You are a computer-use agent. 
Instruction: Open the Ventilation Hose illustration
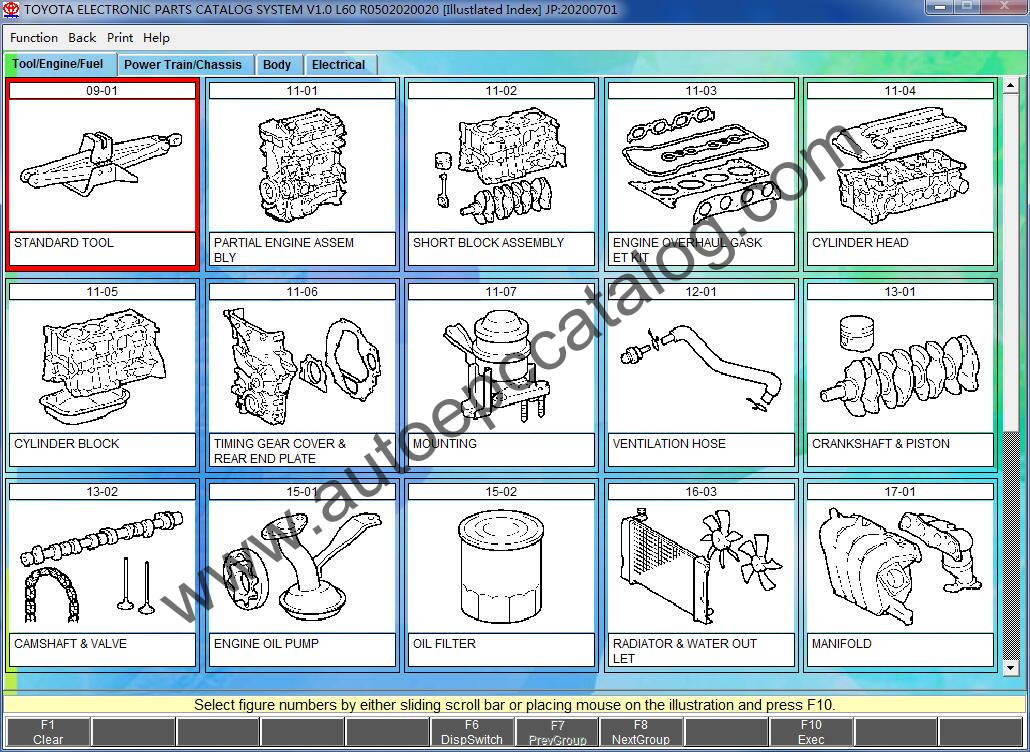click(x=701, y=366)
